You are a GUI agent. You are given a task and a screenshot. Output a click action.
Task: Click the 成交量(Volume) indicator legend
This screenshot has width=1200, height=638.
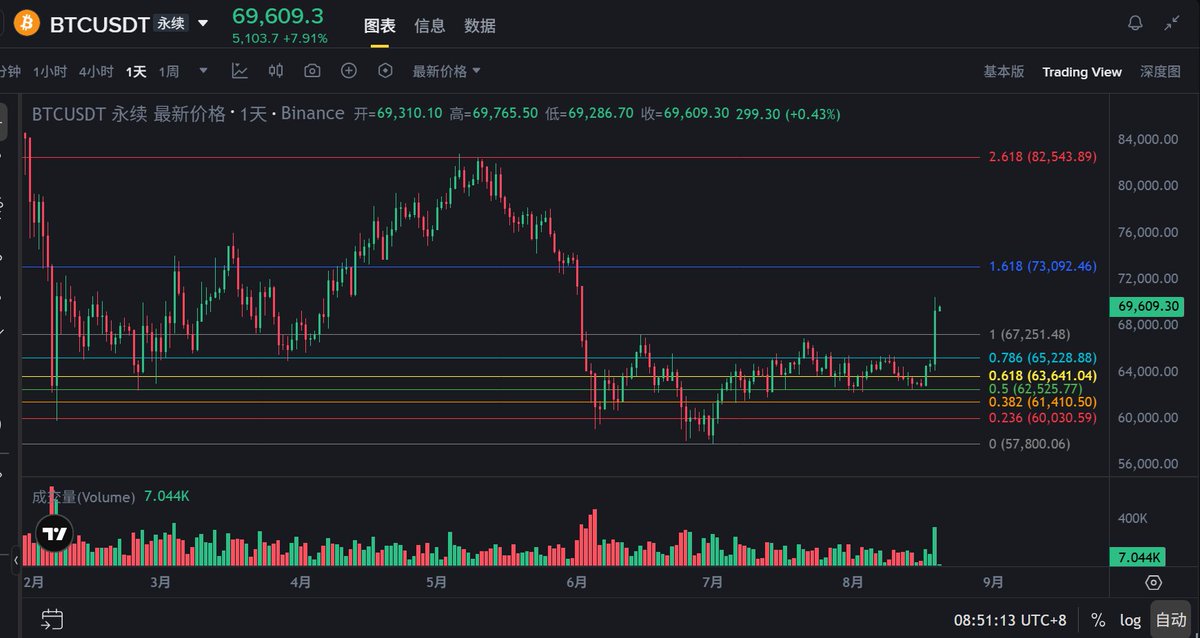(x=83, y=497)
